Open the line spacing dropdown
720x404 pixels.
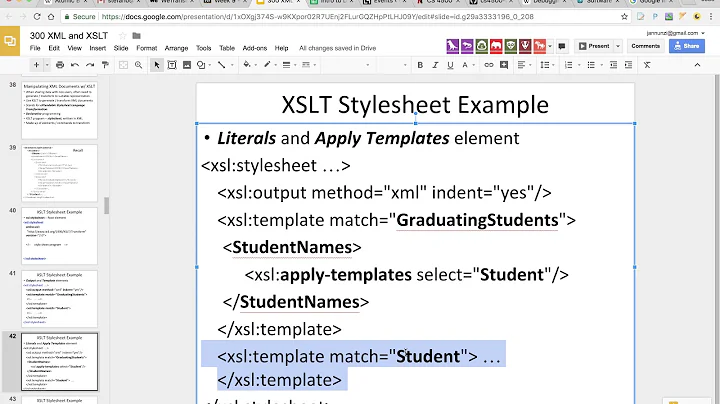pyautogui.click(x=547, y=65)
